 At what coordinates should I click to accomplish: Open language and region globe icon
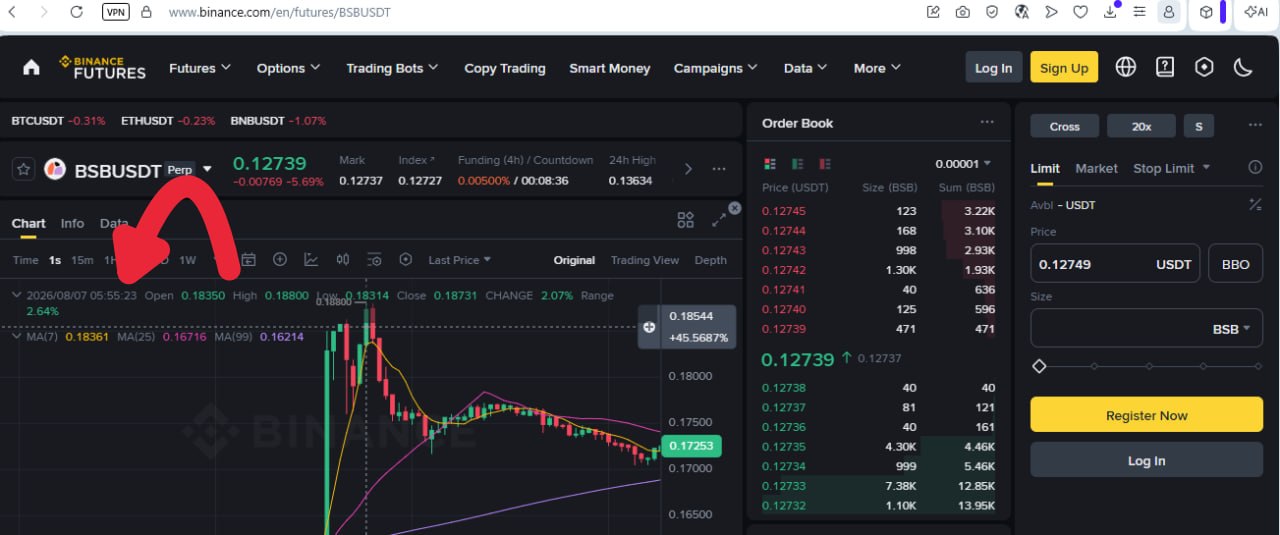click(1126, 67)
